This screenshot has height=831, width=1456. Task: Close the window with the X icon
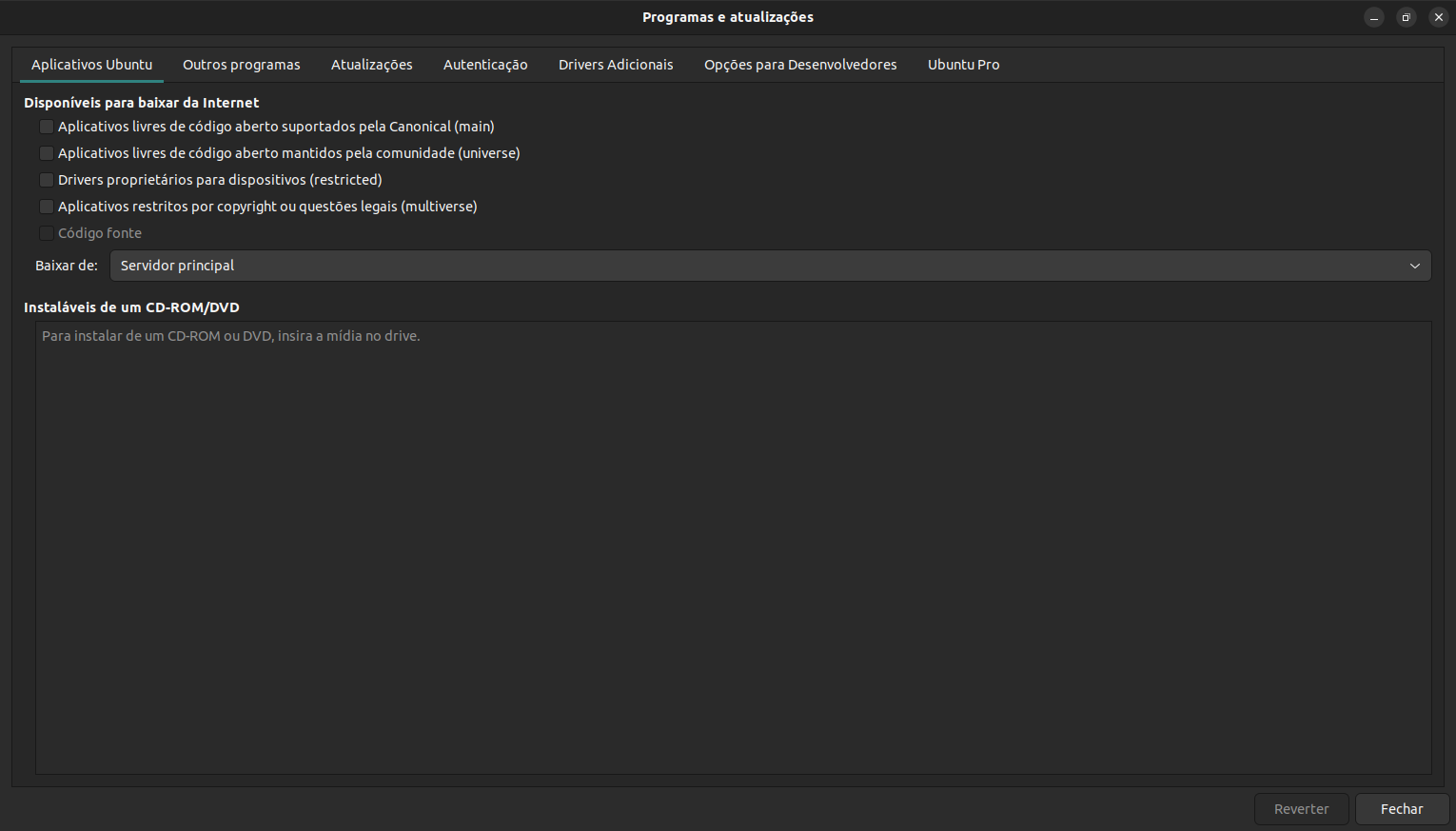pyautogui.click(x=1439, y=17)
